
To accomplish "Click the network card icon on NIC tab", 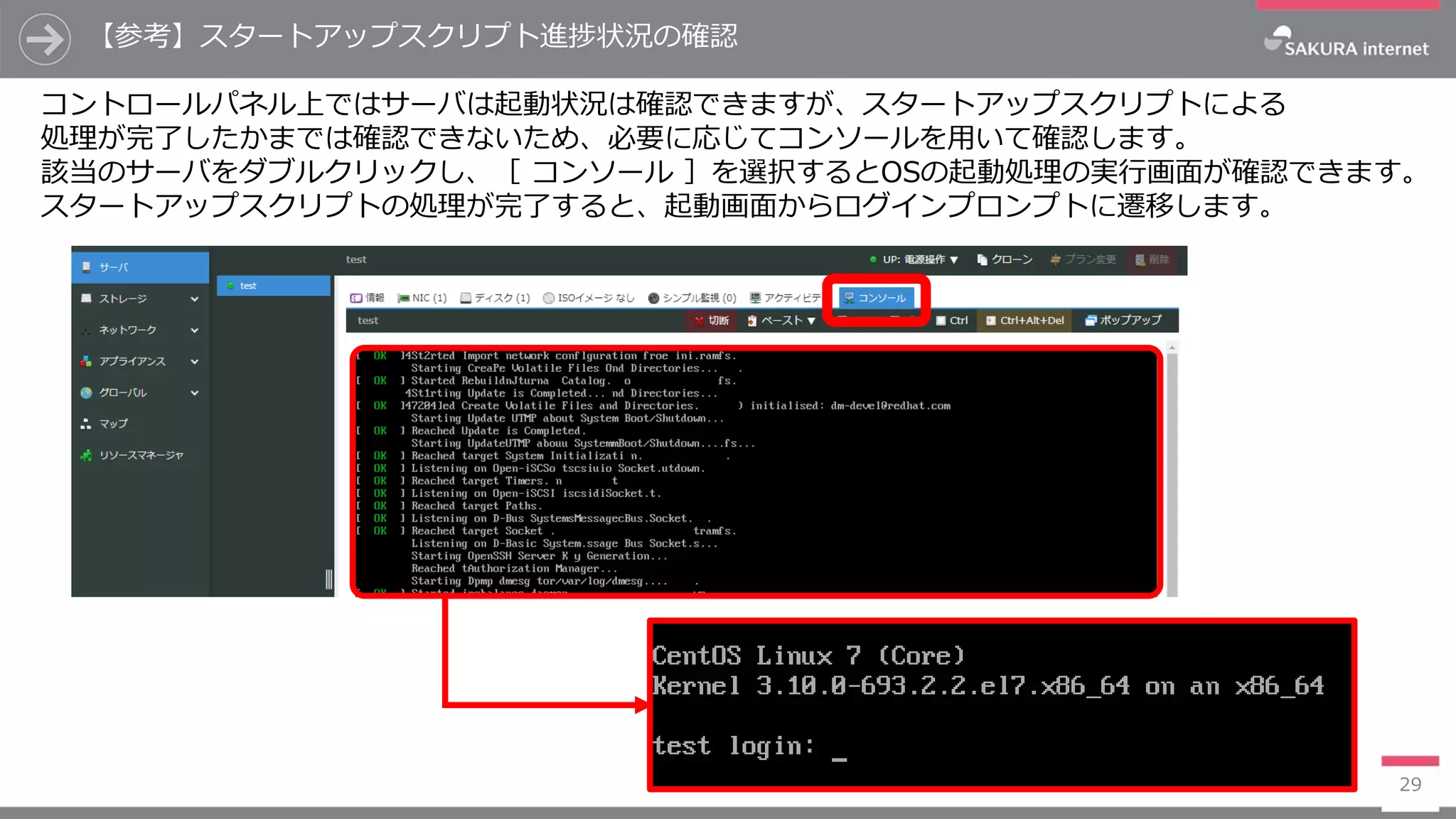I will coord(403,298).
